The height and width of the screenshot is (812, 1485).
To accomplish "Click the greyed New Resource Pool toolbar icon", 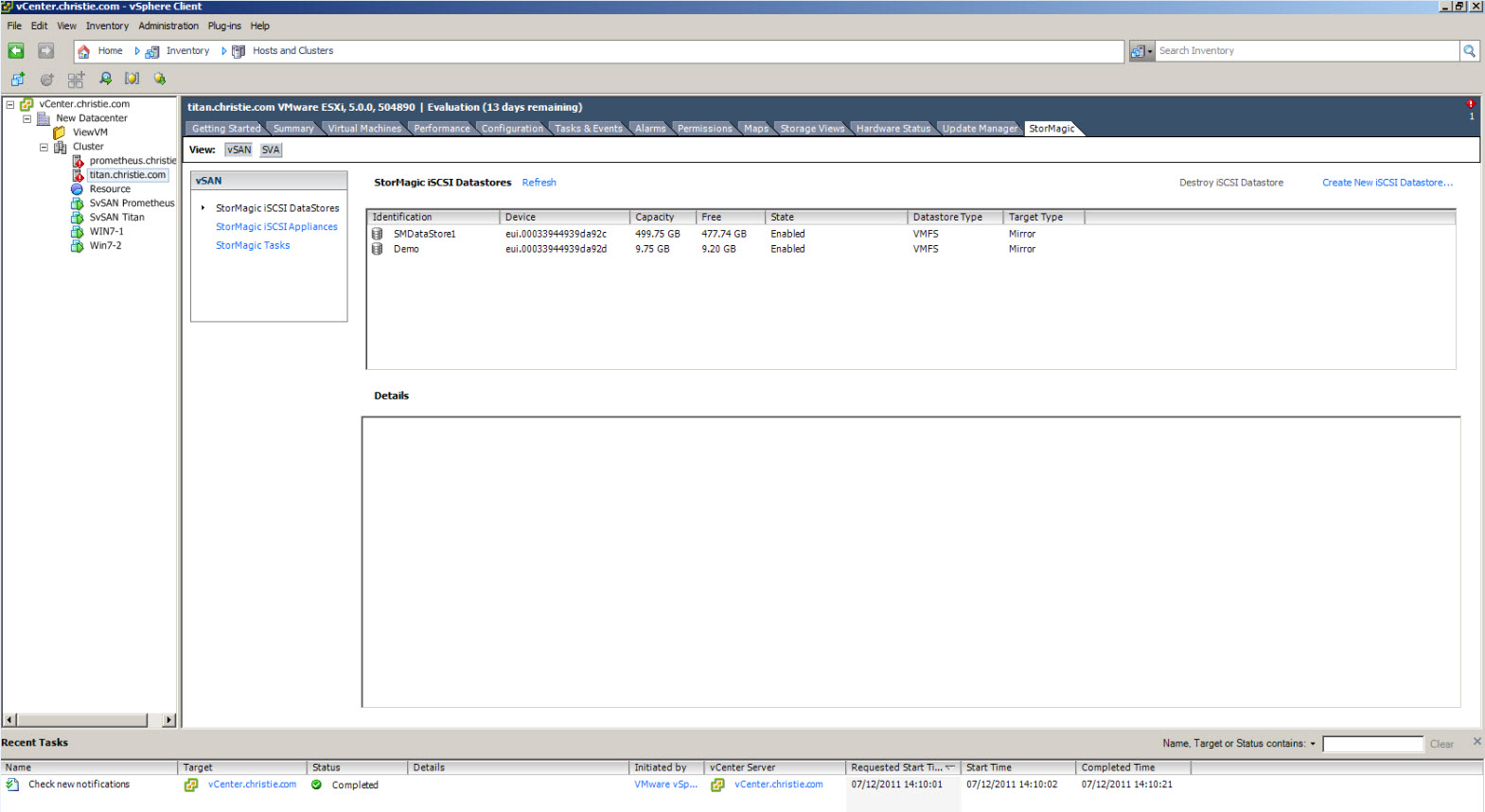I will [x=46, y=79].
